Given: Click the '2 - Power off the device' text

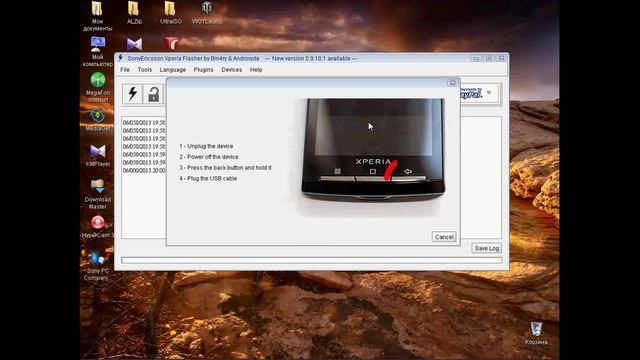Looking at the screenshot, I should (209, 157).
